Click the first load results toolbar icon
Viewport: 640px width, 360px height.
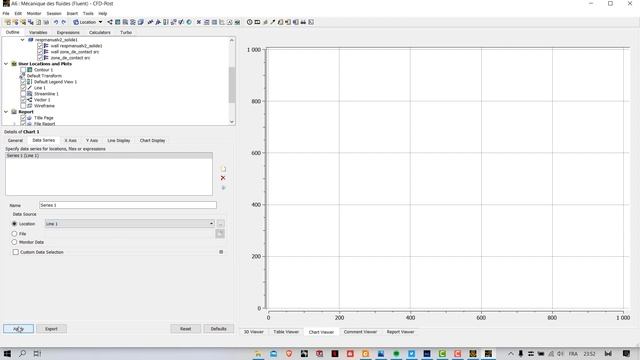[8, 22]
